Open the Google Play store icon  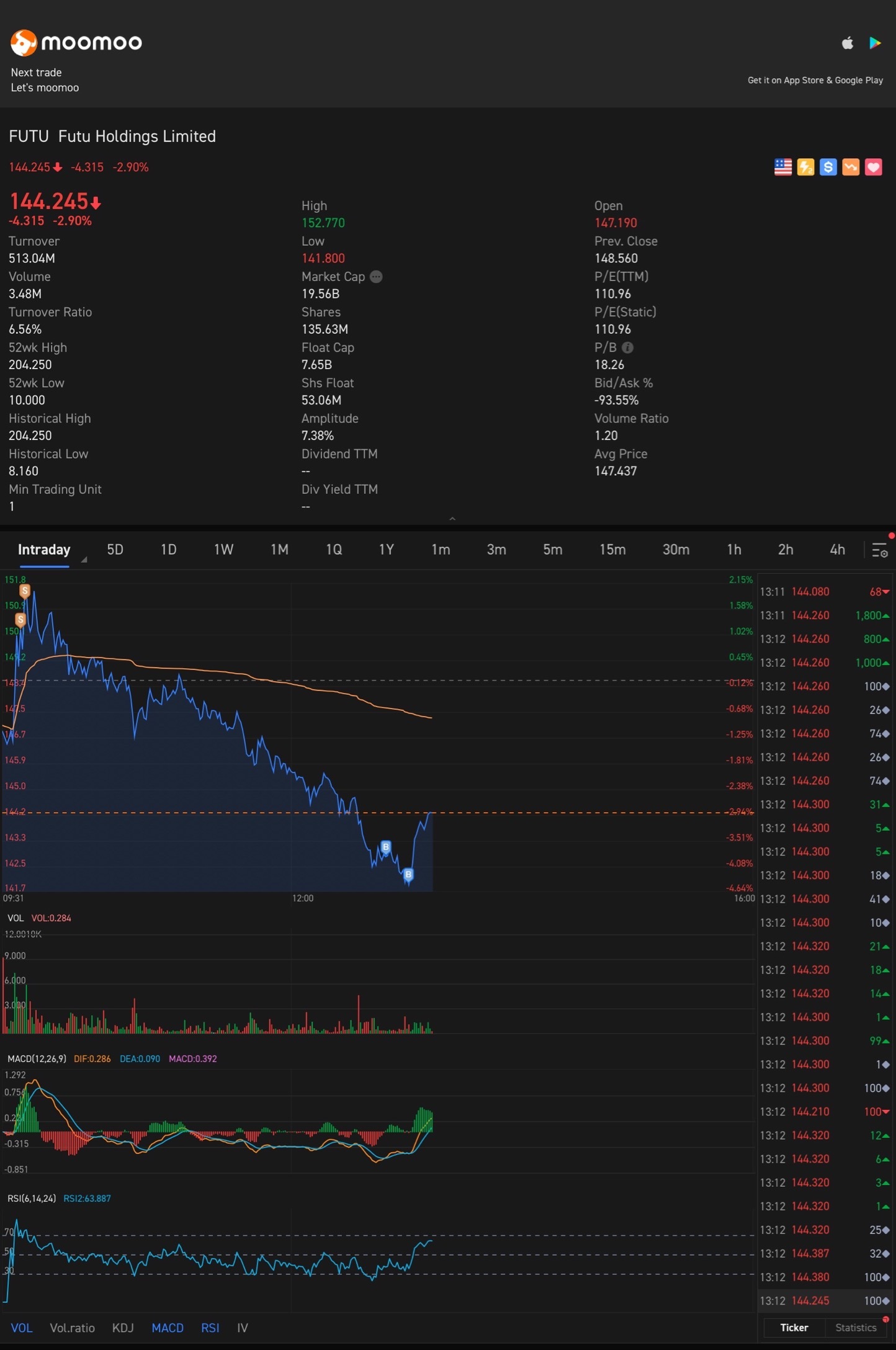click(x=875, y=43)
